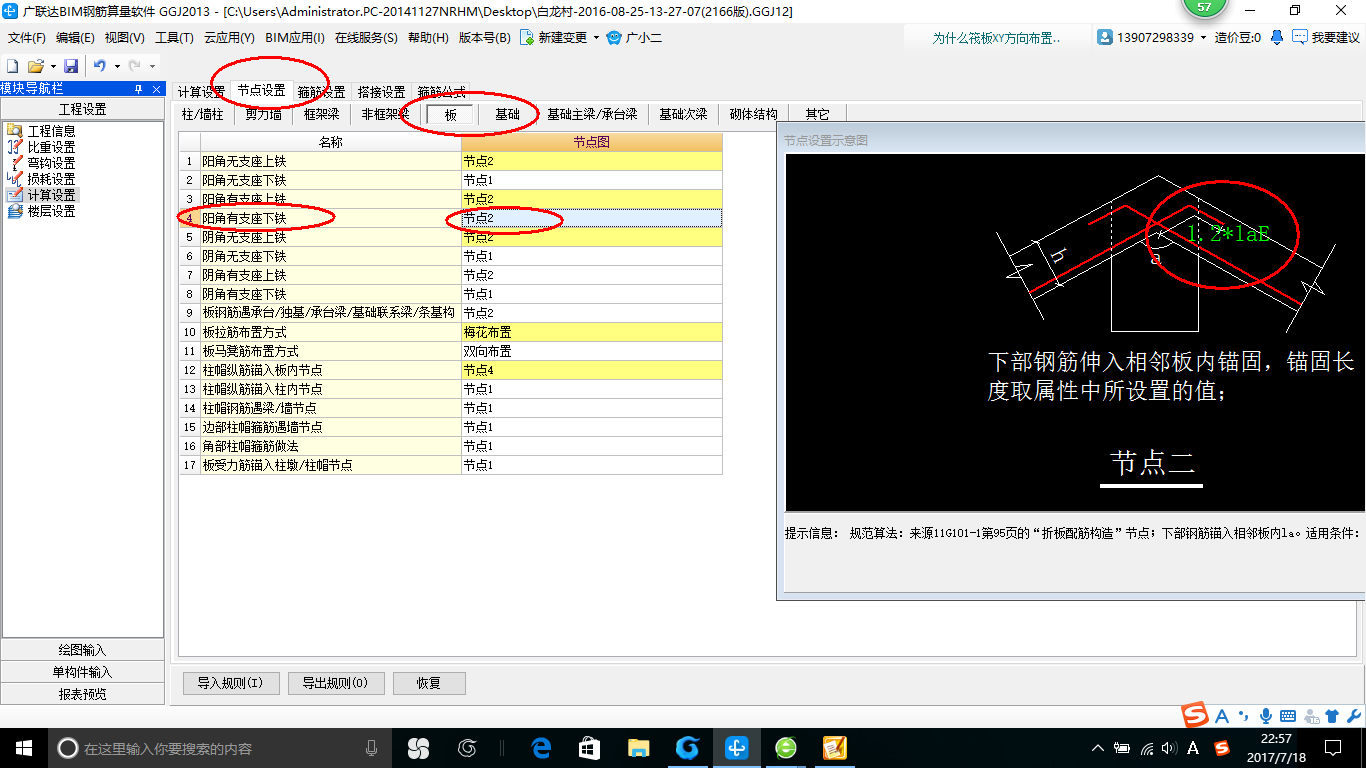This screenshot has width=1366, height=768.
Task: Click the Windows Start button
Action: coord(23,747)
